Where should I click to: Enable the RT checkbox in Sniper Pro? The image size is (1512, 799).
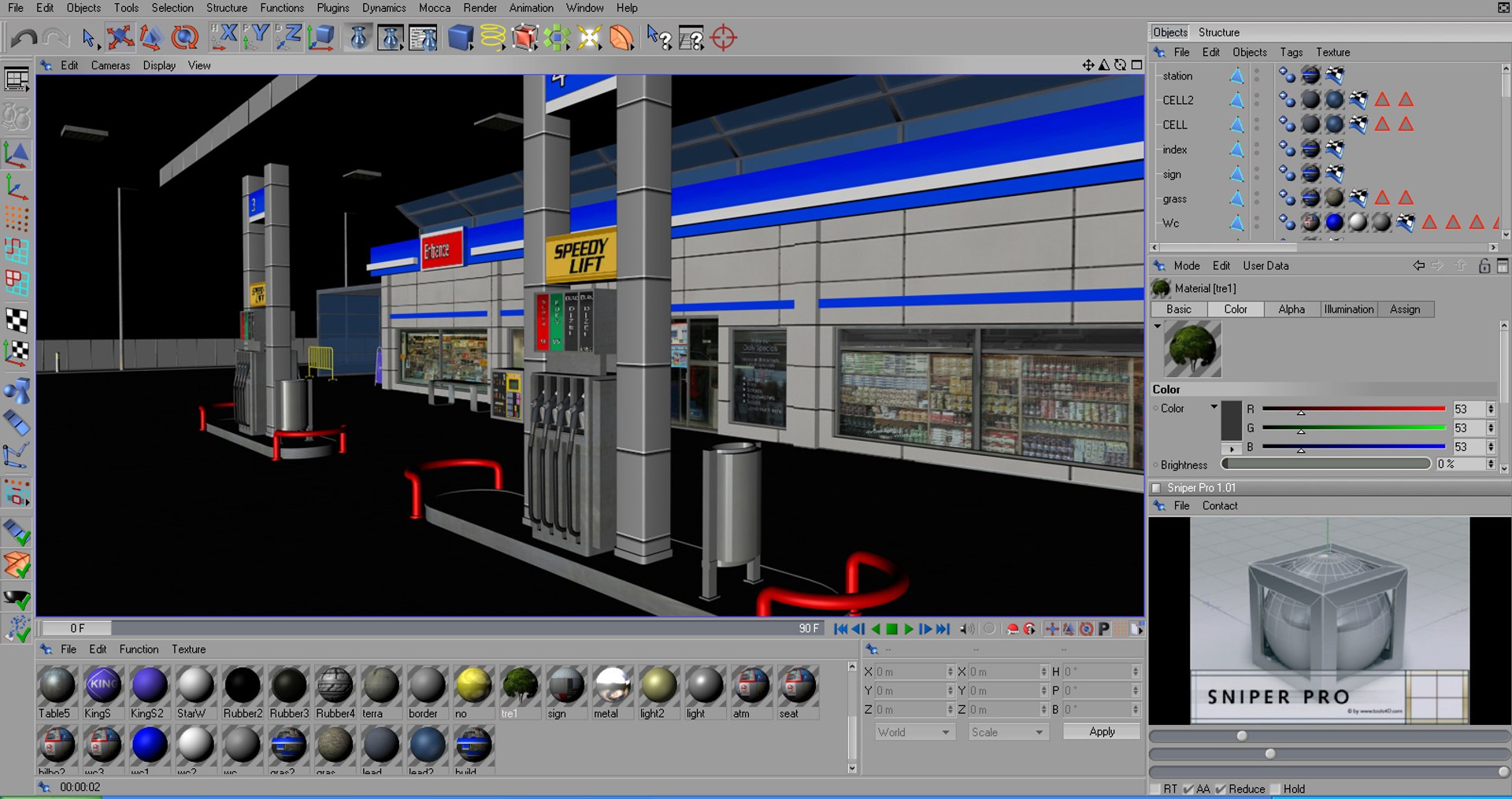tap(1156, 789)
